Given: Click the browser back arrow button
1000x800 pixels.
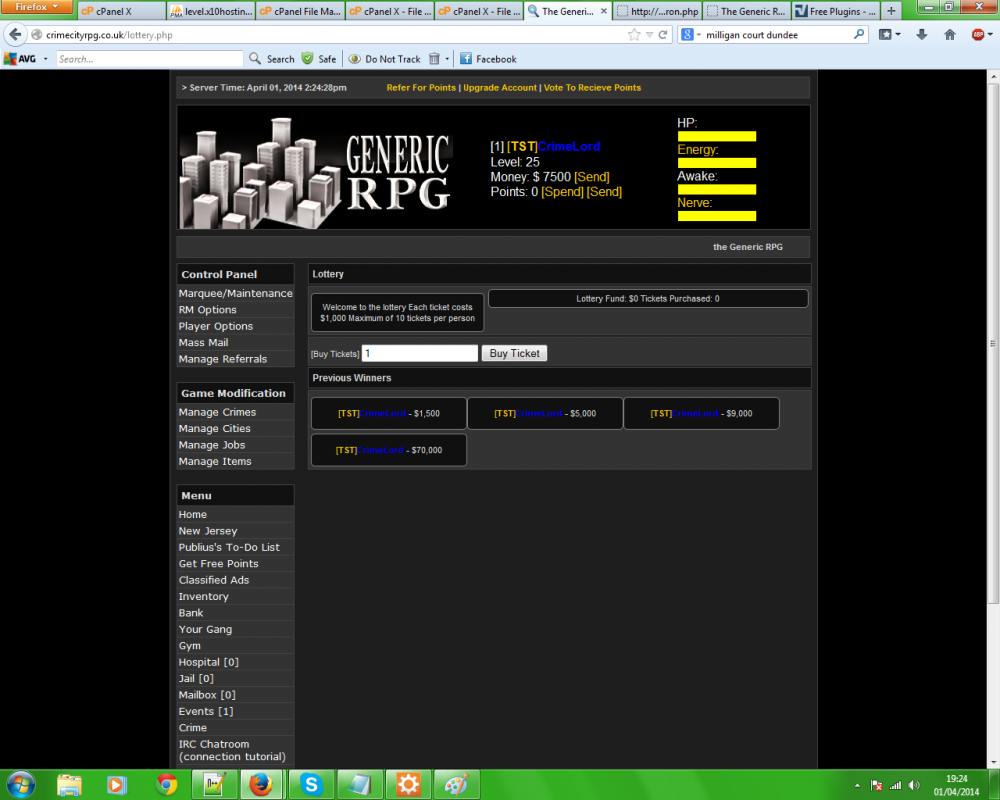Looking at the screenshot, I should click(15, 34).
